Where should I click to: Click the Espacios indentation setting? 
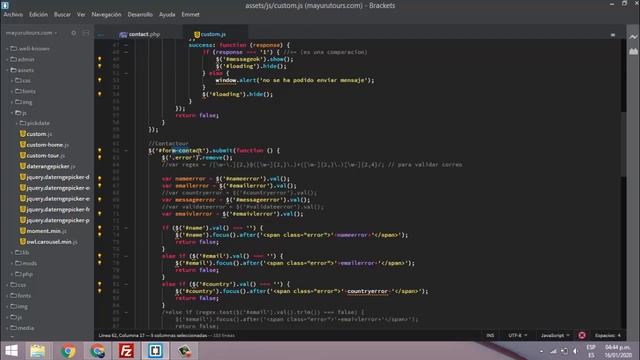[x=607, y=336]
